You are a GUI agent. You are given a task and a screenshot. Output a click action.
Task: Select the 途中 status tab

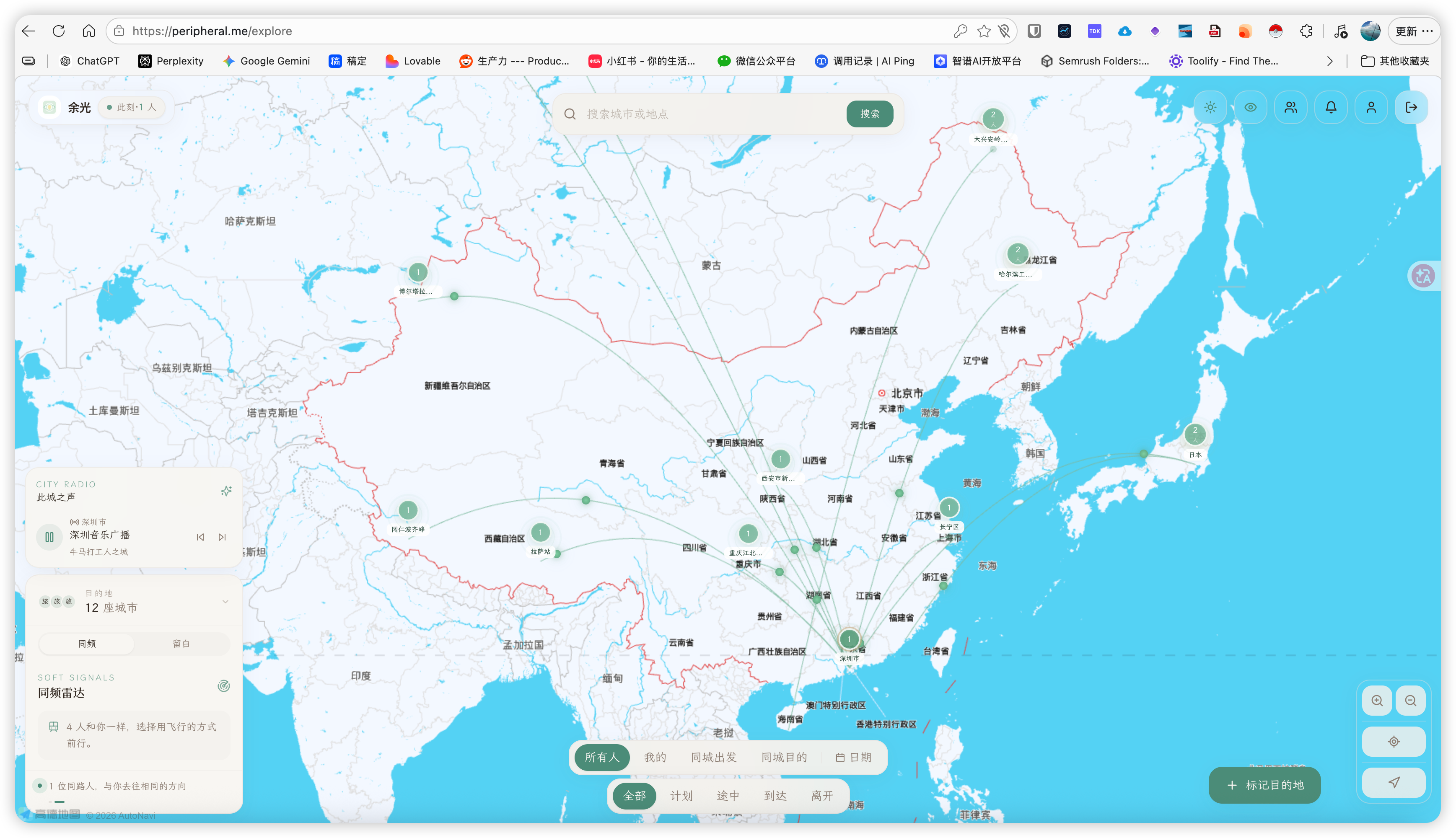(728, 795)
